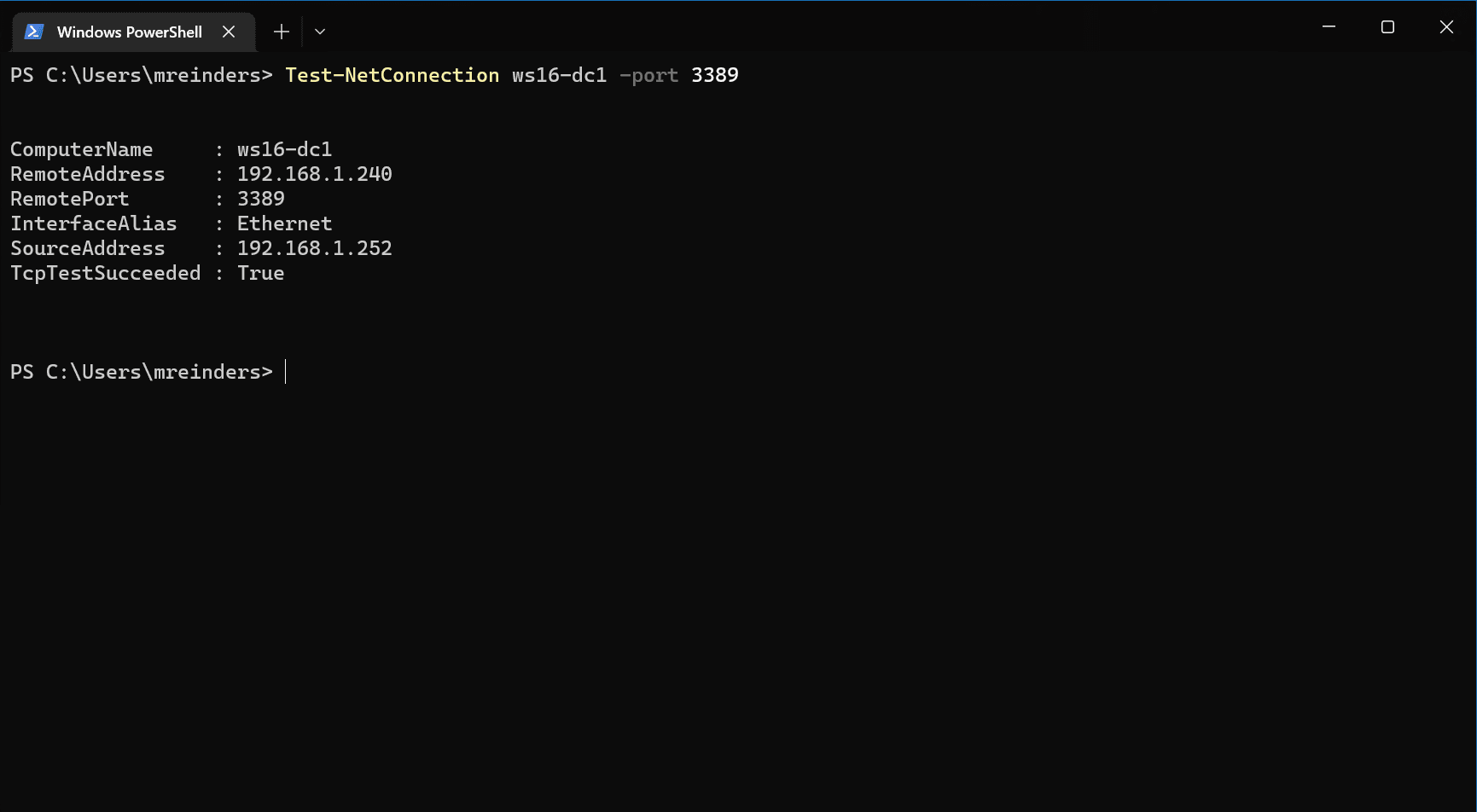The width and height of the screenshot is (1477, 812).
Task: Click the RemotePort value 3389
Action: tap(260, 198)
